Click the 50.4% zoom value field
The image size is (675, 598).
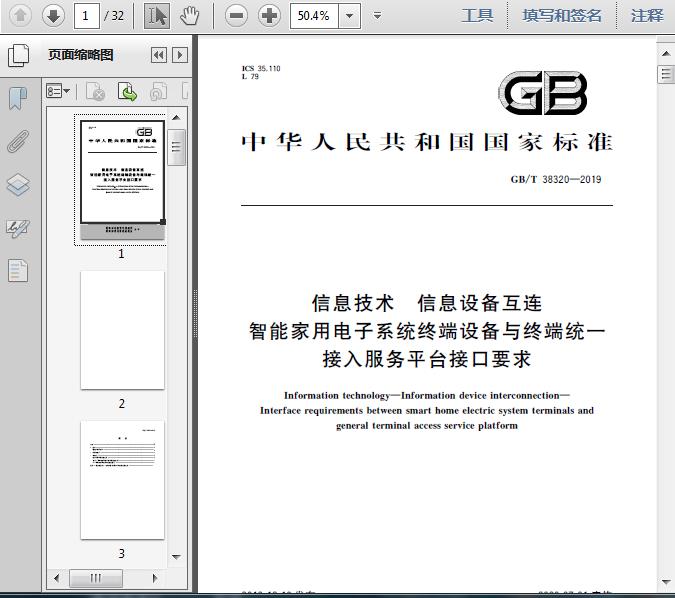coord(314,16)
